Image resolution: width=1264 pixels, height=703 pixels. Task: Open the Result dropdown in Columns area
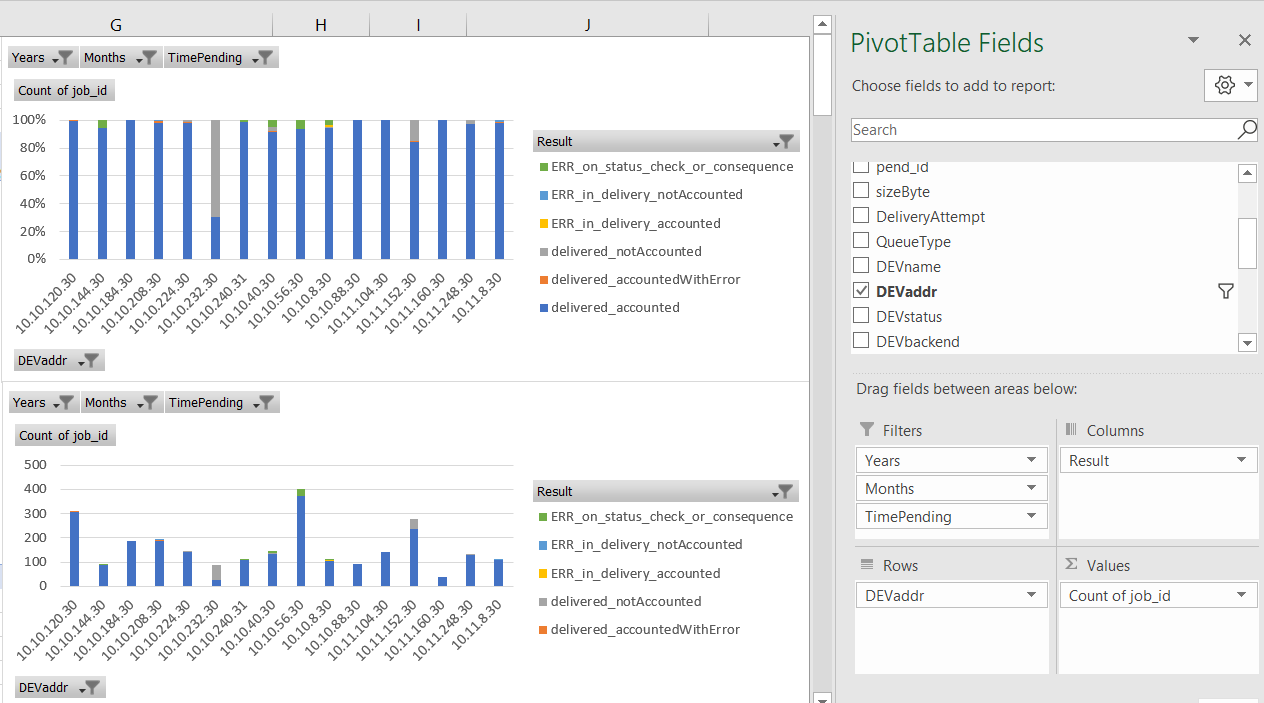click(1241, 460)
